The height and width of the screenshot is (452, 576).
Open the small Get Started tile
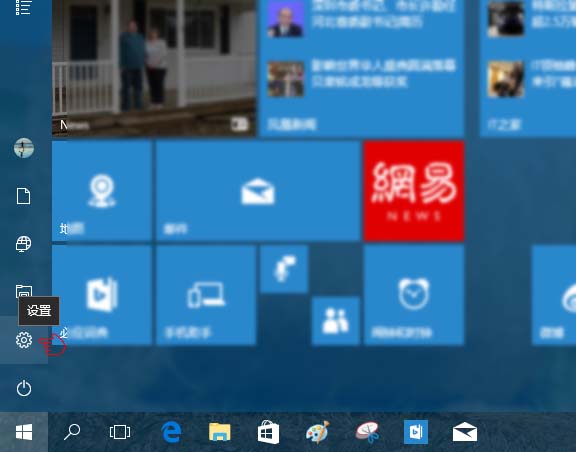(x=284, y=269)
